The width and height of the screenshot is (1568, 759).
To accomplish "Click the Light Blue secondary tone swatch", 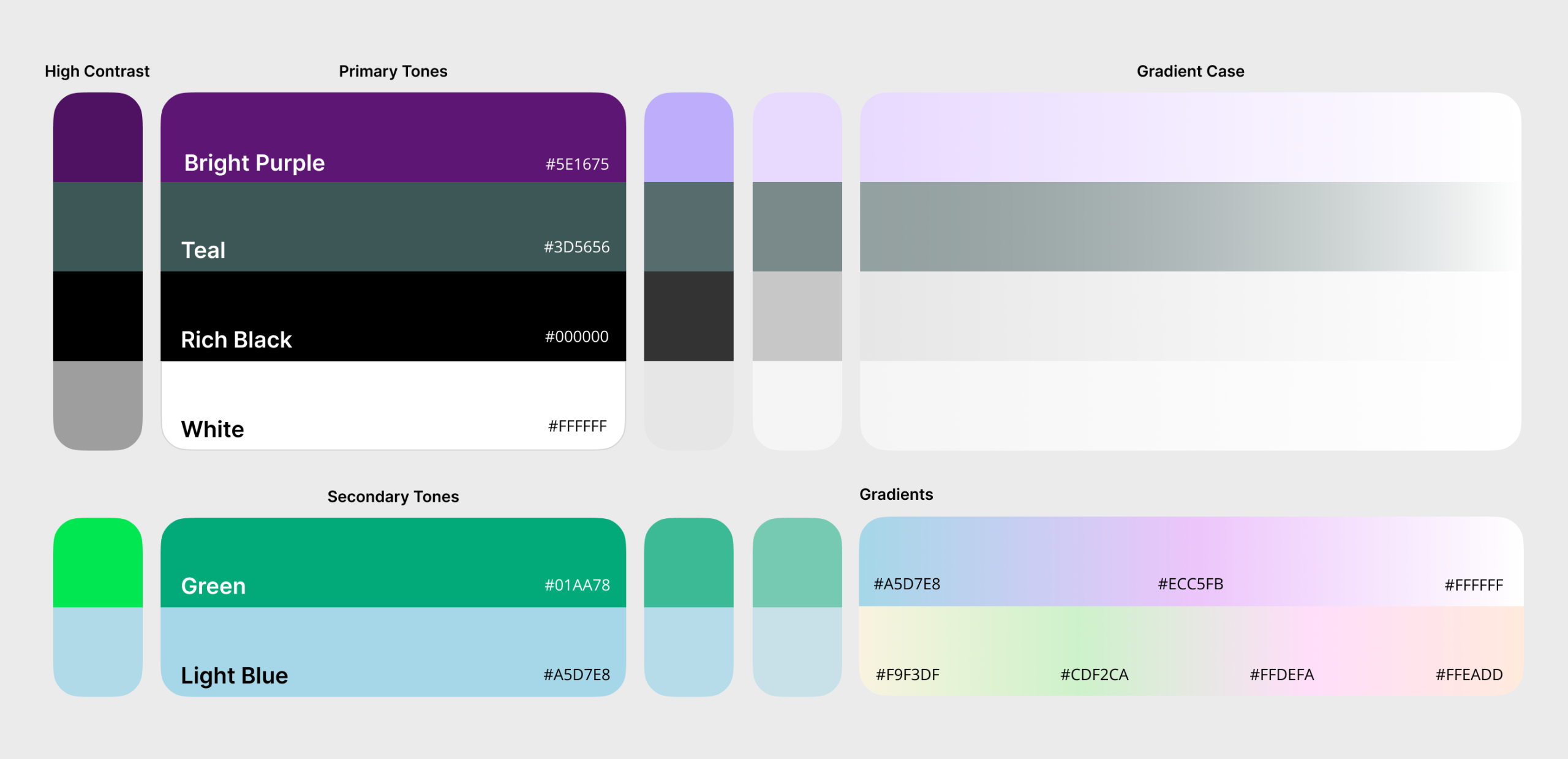I will 393,651.
